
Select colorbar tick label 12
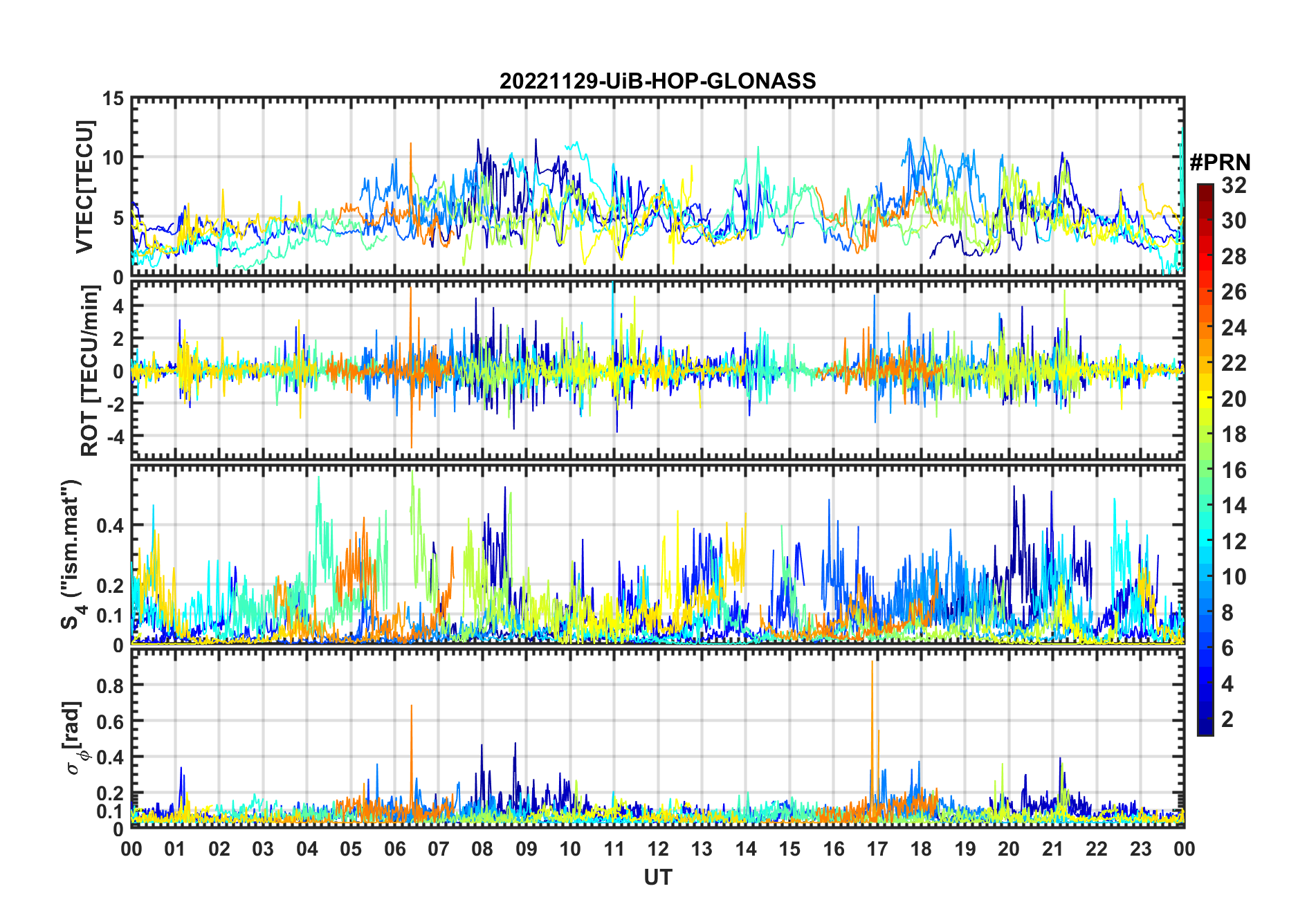click(1234, 542)
